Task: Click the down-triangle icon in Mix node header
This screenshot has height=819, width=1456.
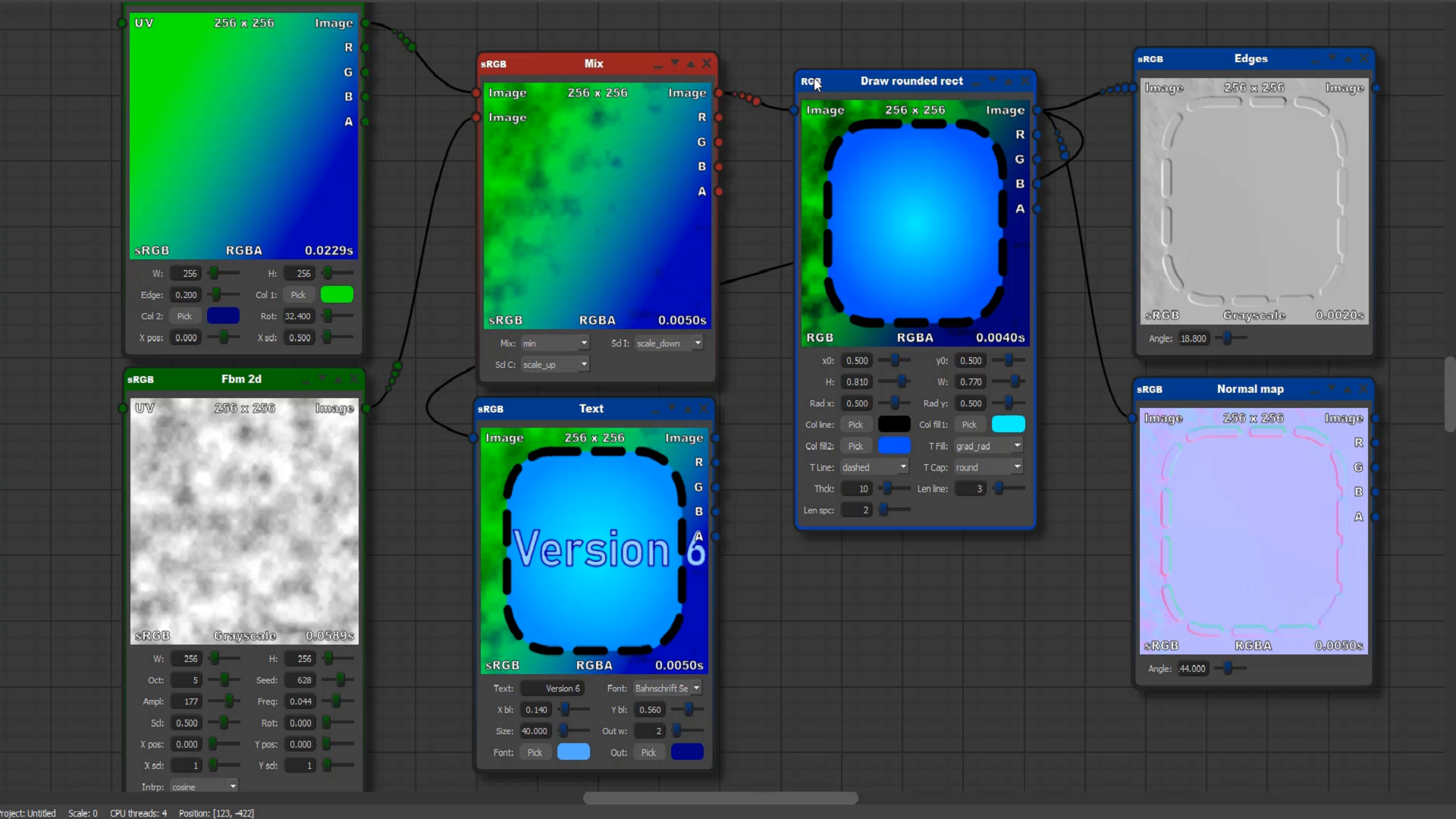Action: (674, 63)
